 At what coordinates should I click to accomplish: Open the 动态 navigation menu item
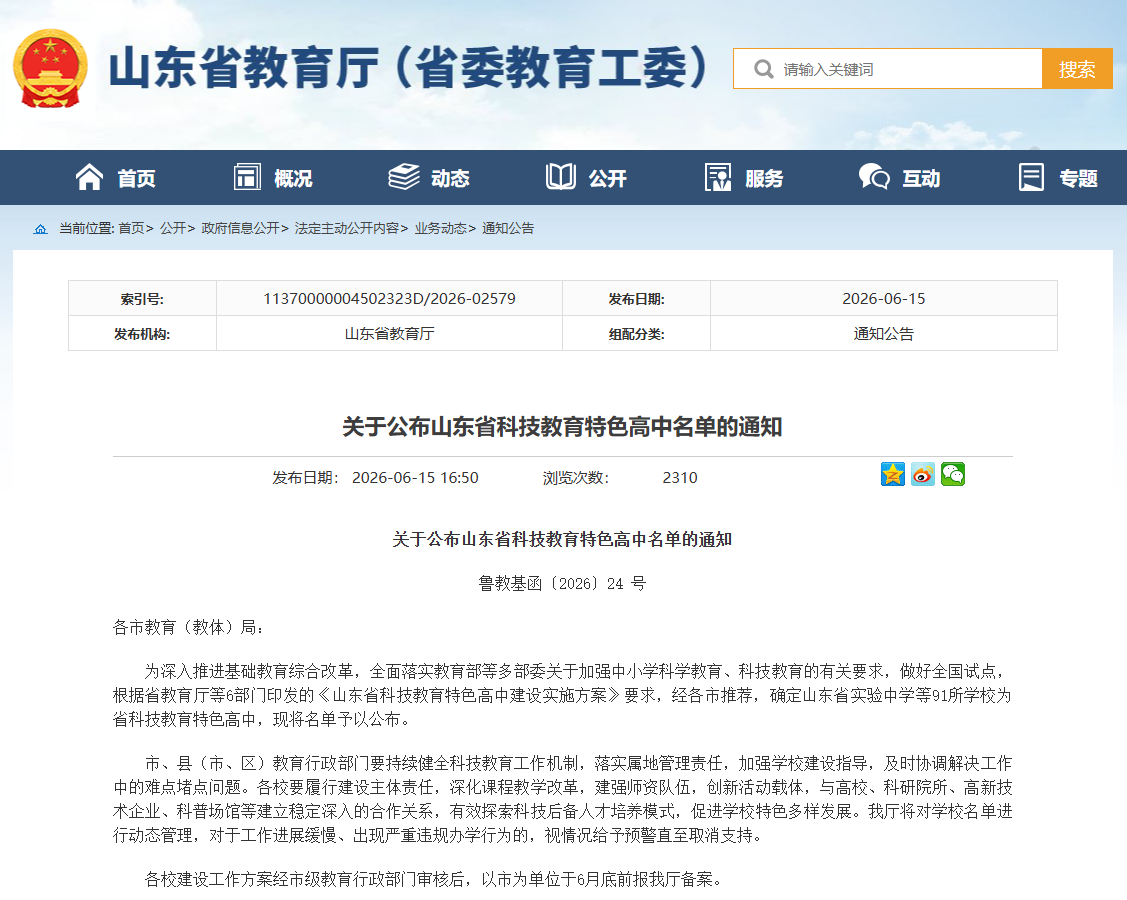coord(450,178)
